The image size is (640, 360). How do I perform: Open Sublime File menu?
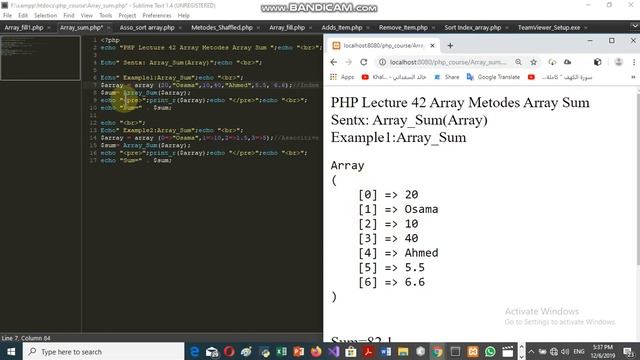point(7,16)
